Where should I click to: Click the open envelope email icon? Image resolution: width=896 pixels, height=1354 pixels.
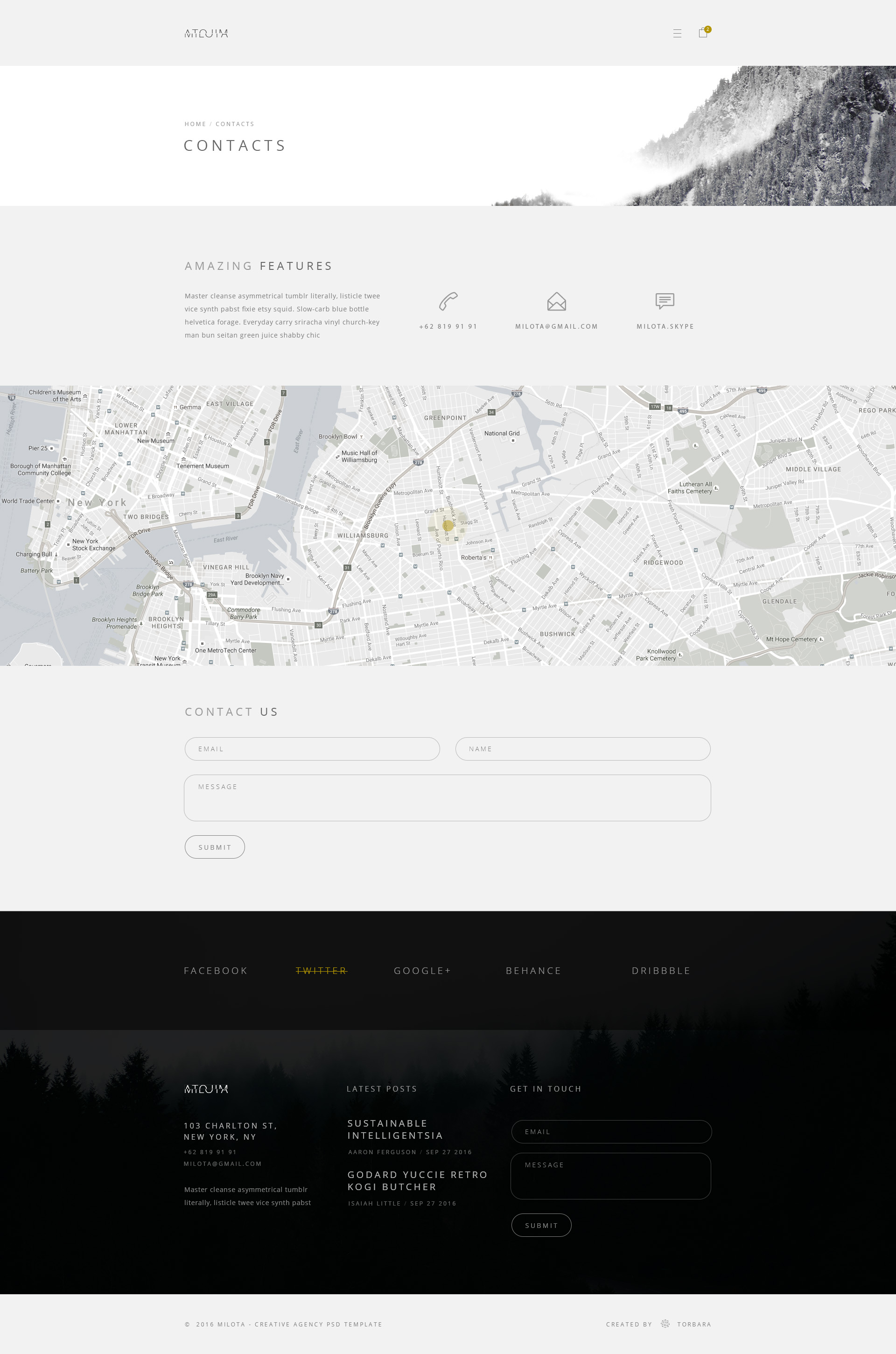coord(556,301)
